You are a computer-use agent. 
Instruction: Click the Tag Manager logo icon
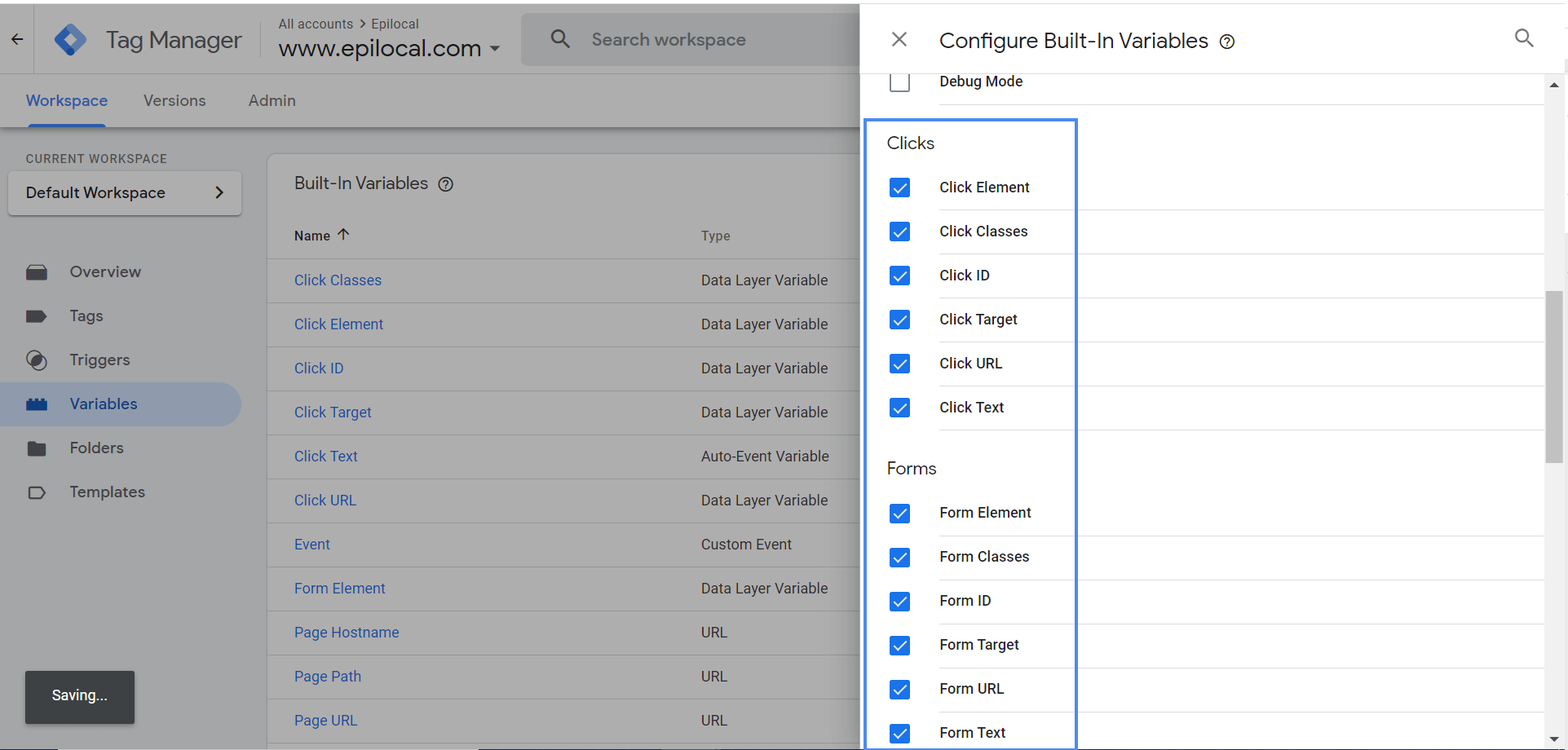(x=70, y=40)
